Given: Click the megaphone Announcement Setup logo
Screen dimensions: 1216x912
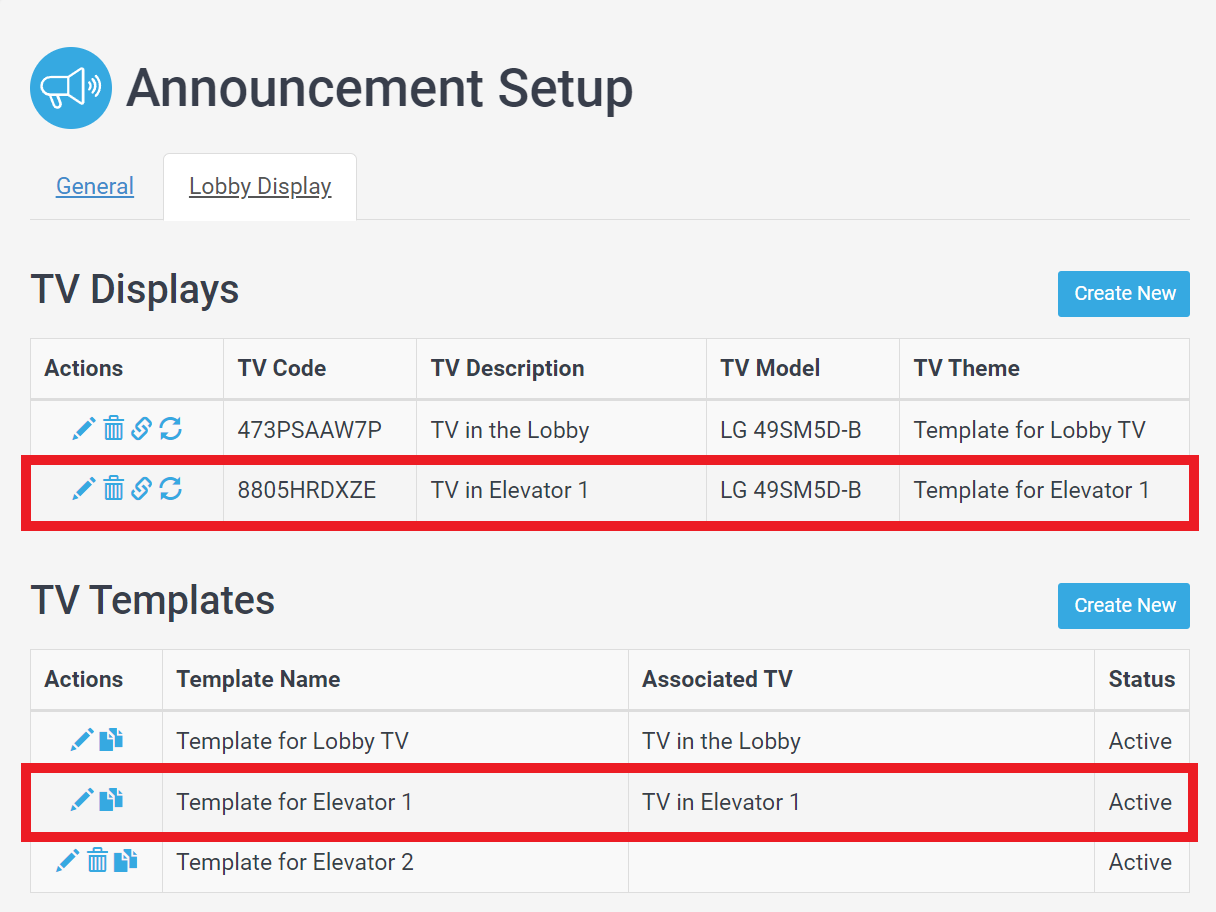Looking at the screenshot, I should coord(71,88).
